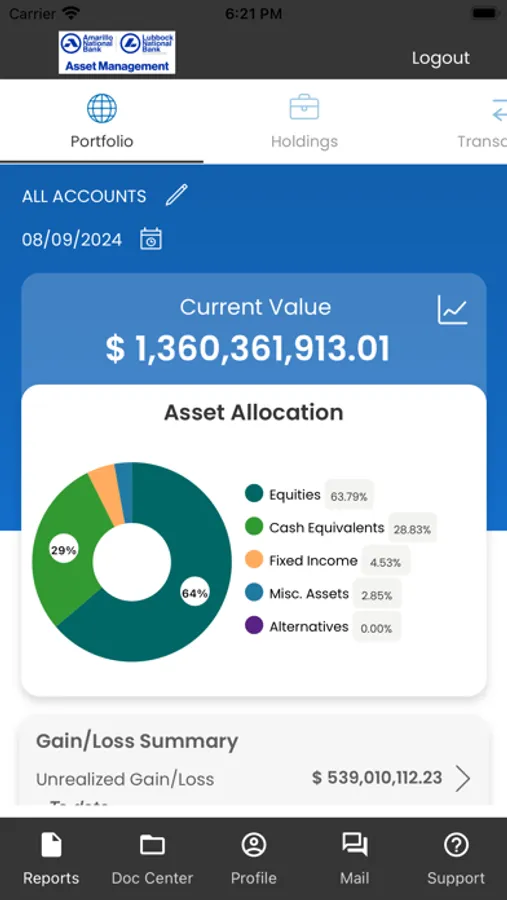Tap the Asset Management bank logo

click(117, 52)
